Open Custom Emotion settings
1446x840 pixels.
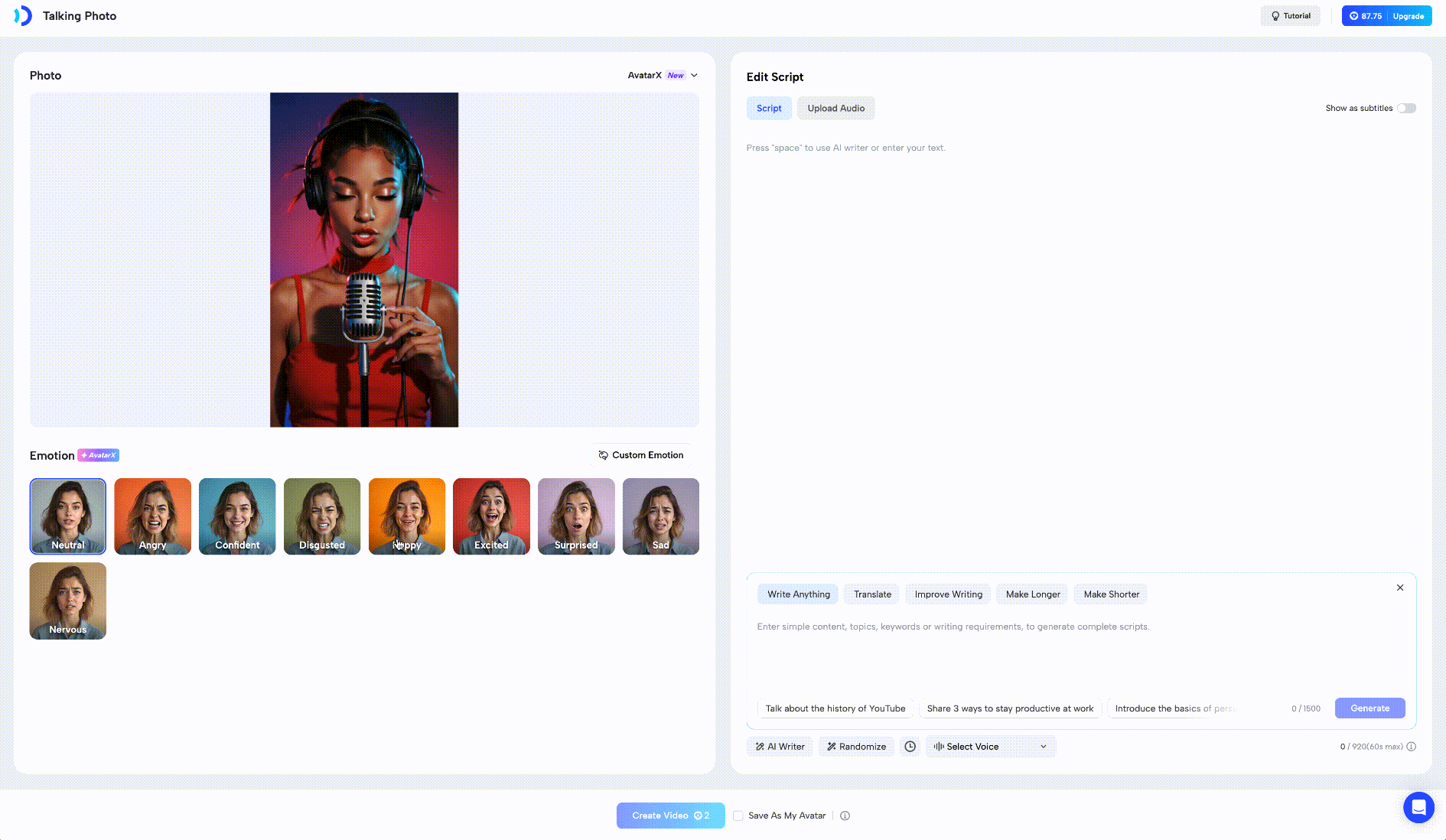click(x=641, y=455)
